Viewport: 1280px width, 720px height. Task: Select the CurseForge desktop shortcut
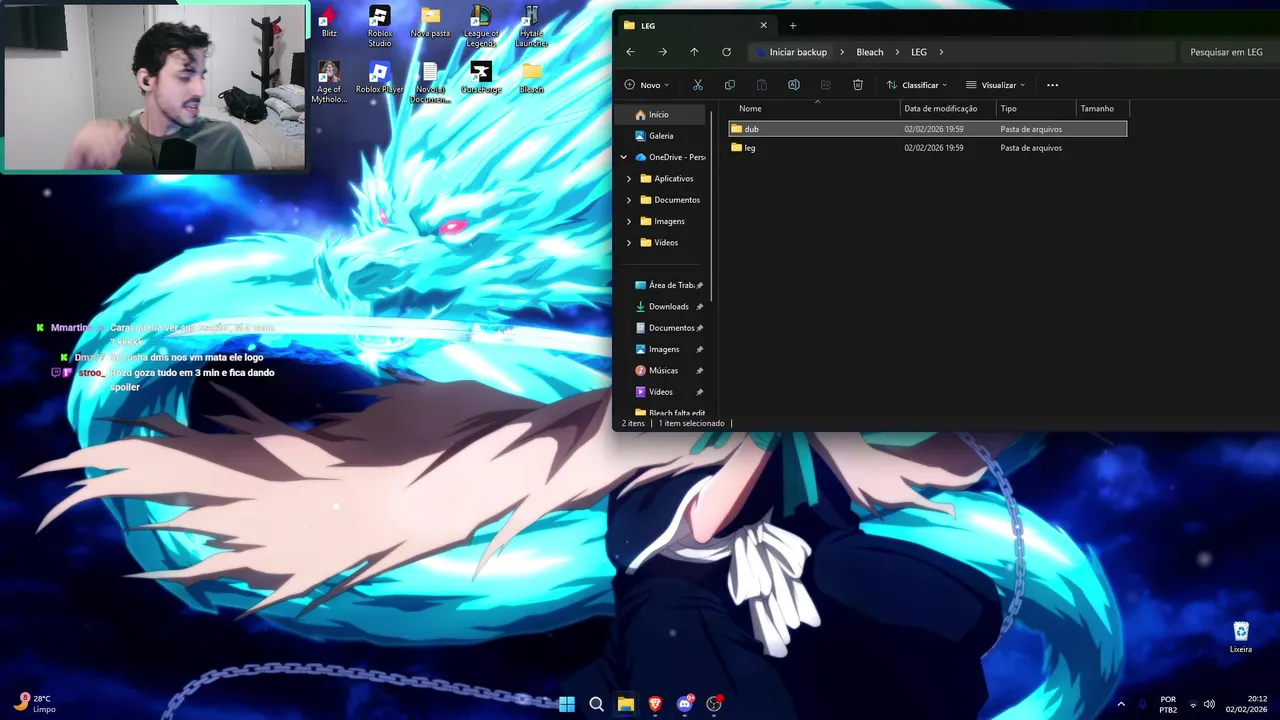(x=481, y=78)
